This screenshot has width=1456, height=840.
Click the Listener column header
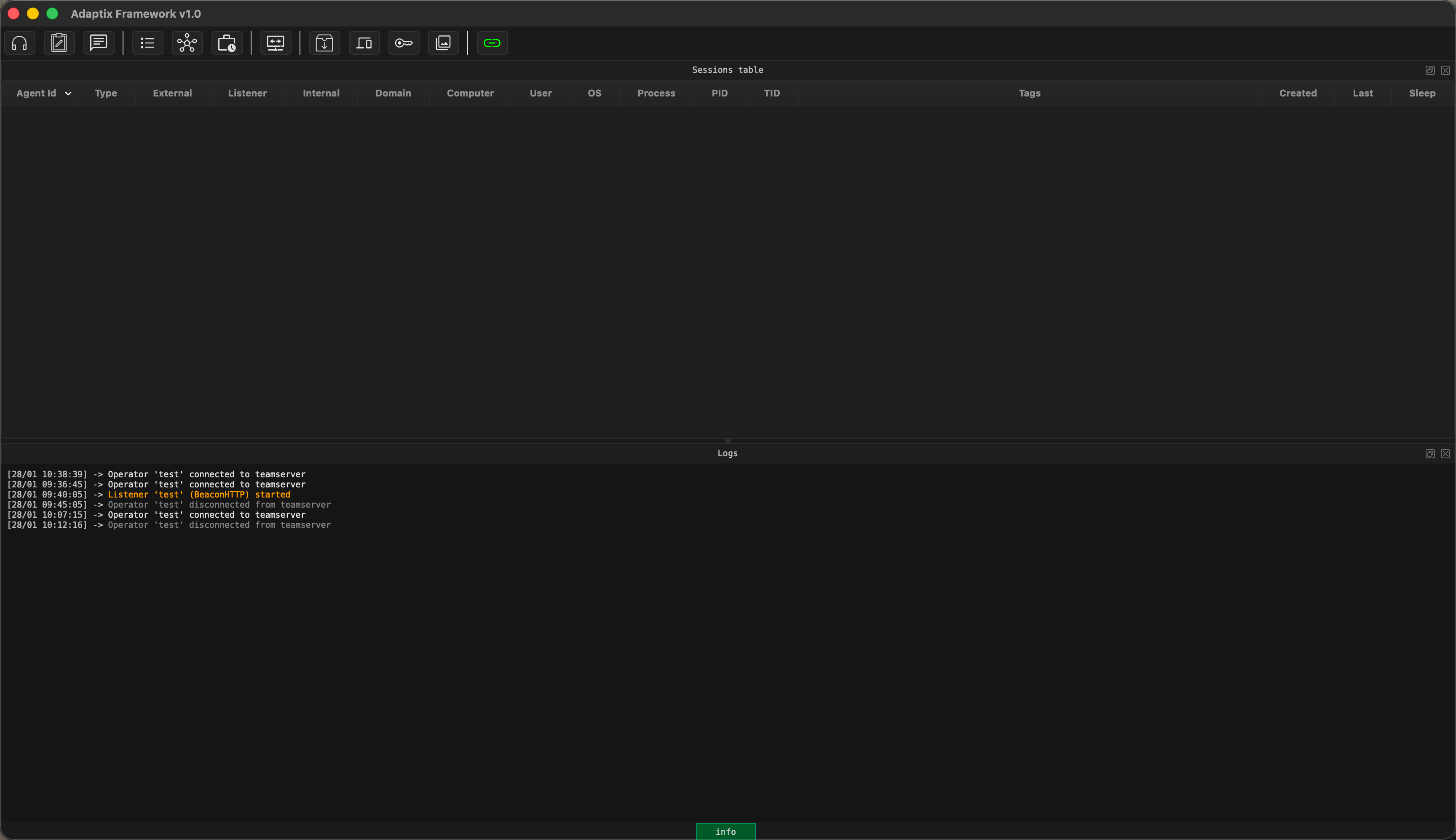(x=247, y=94)
